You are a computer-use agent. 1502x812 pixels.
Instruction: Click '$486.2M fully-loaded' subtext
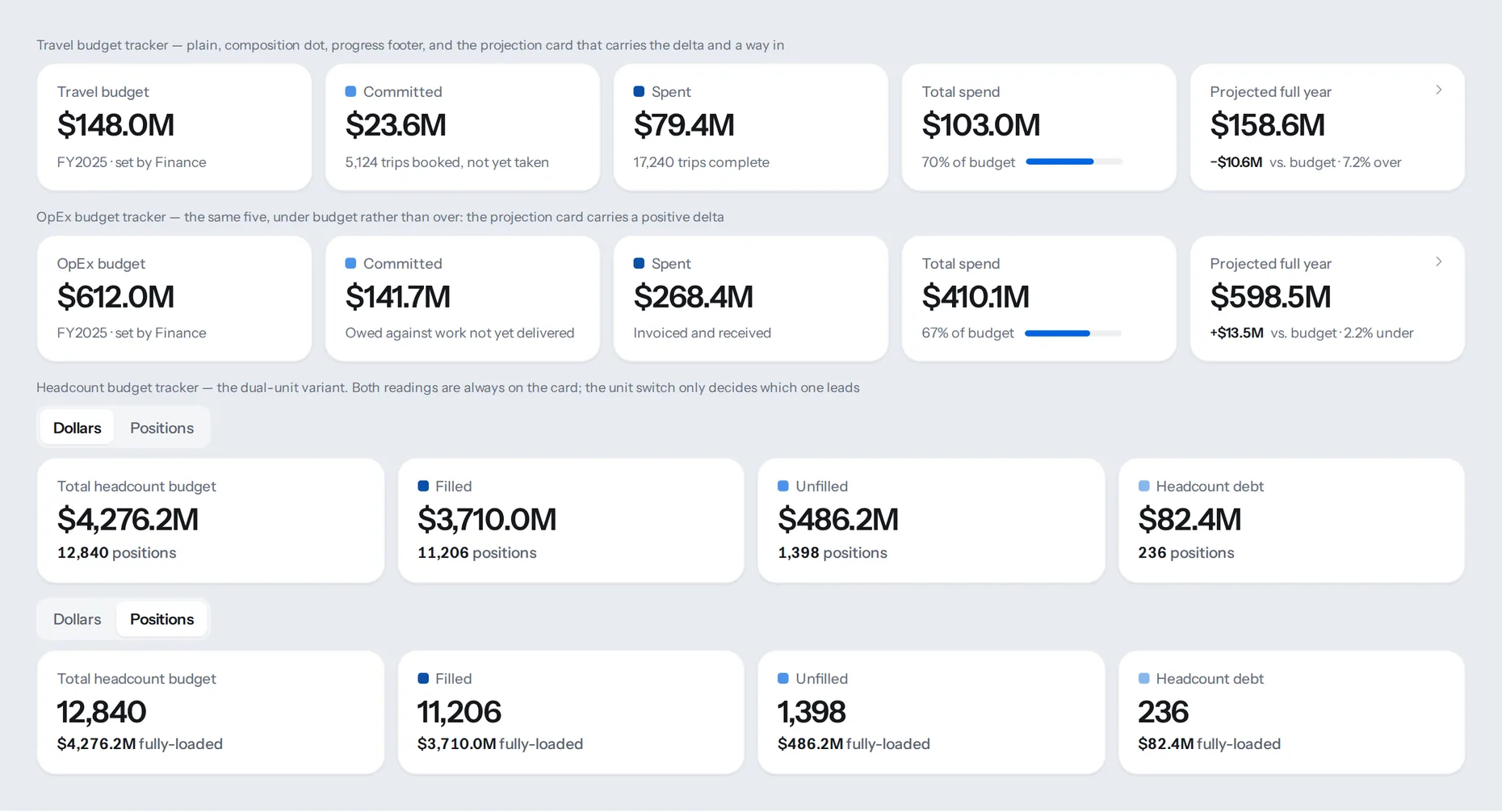pos(854,744)
